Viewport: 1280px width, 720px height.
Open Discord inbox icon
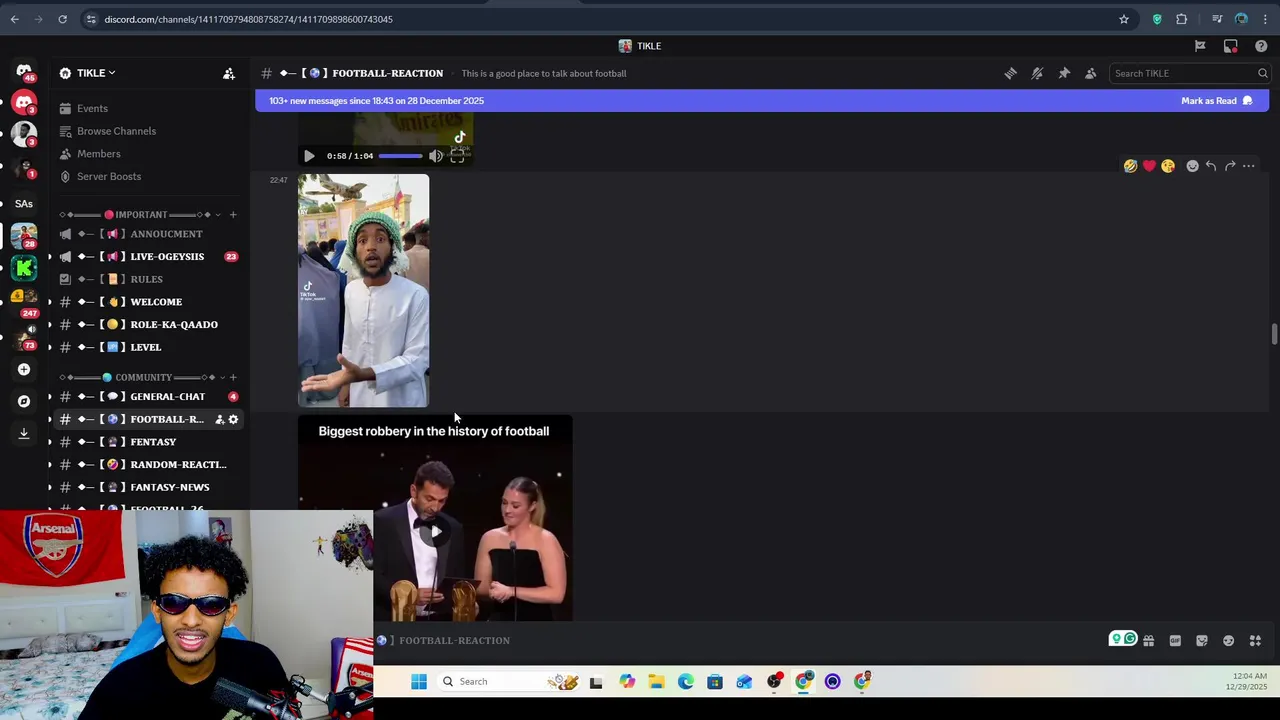[x=1231, y=46]
